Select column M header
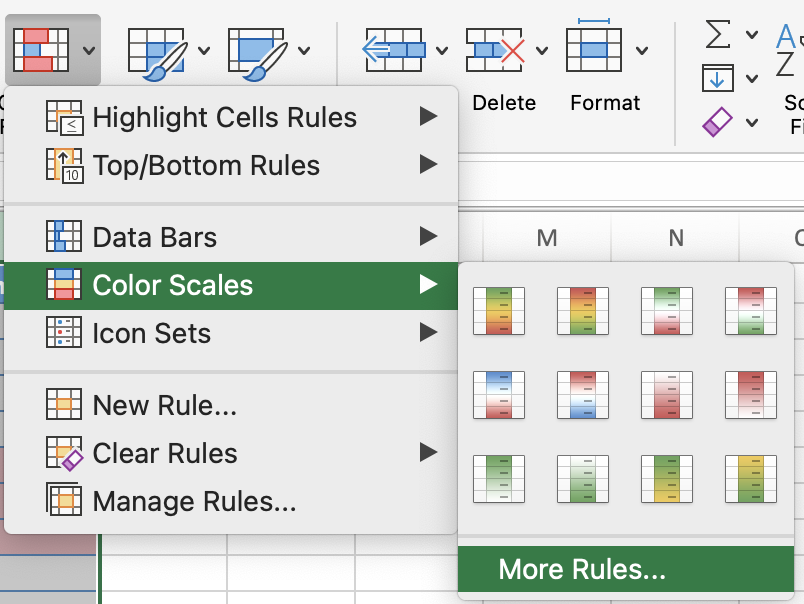The width and height of the screenshot is (804, 604). click(x=546, y=238)
